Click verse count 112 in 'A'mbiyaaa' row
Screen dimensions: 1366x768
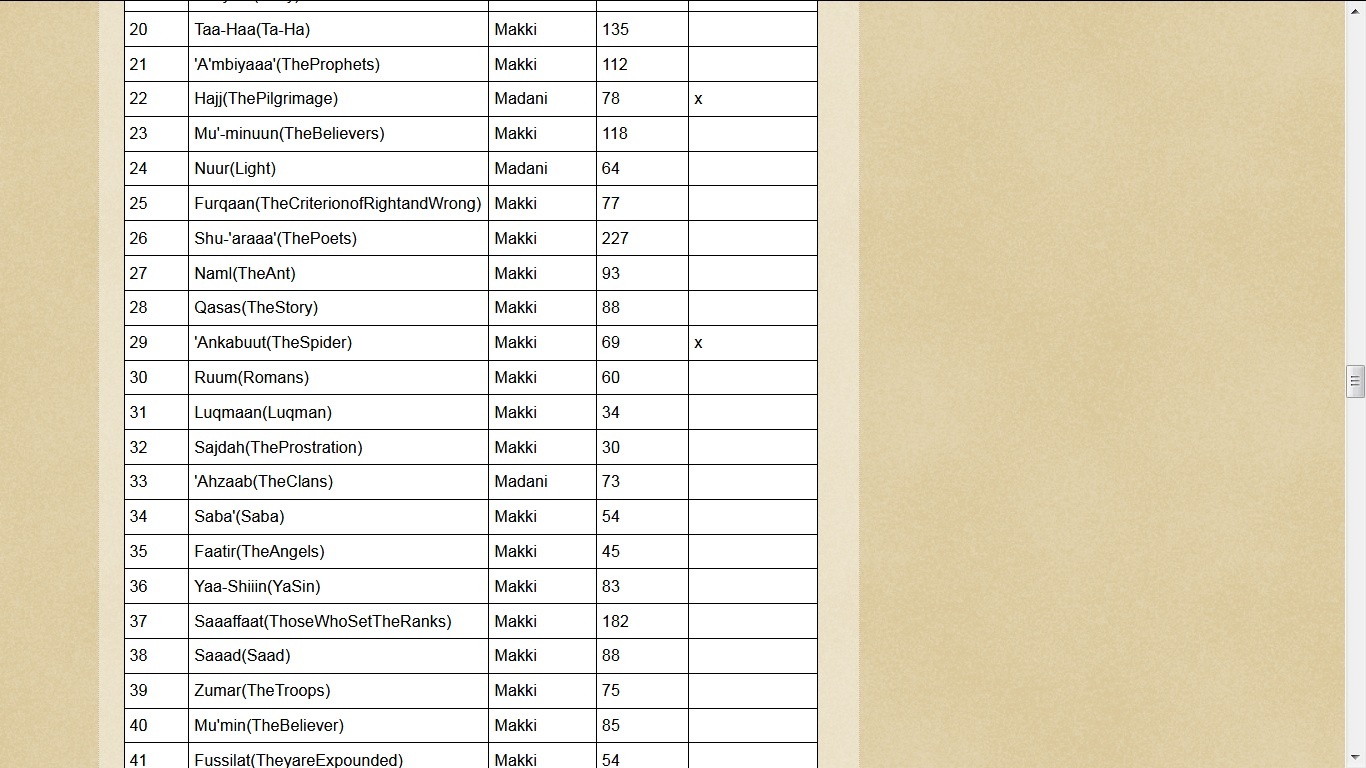(615, 64)
